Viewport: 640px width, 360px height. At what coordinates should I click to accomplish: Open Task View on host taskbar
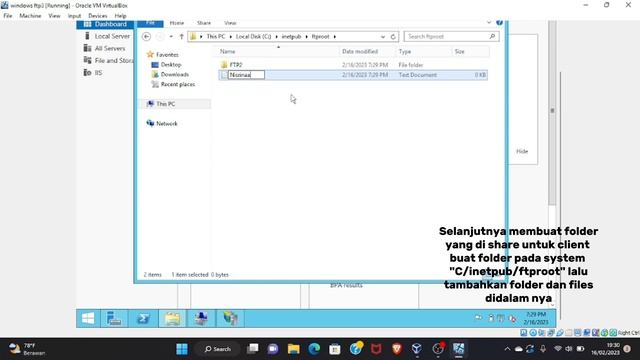[x=253, y=349]
